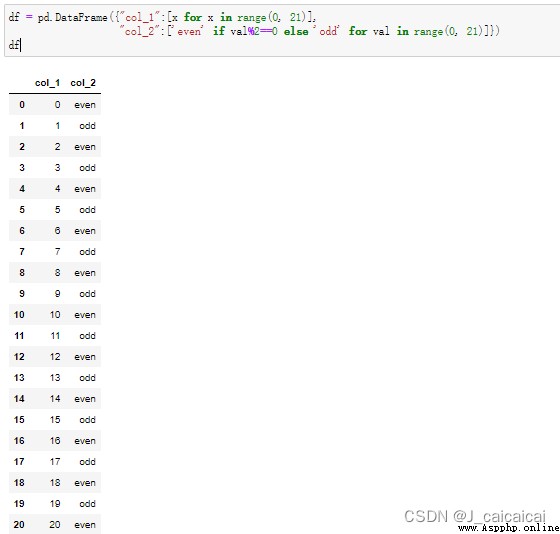
Task: Click the col_1 column header
Action: (x=47, y=83)
